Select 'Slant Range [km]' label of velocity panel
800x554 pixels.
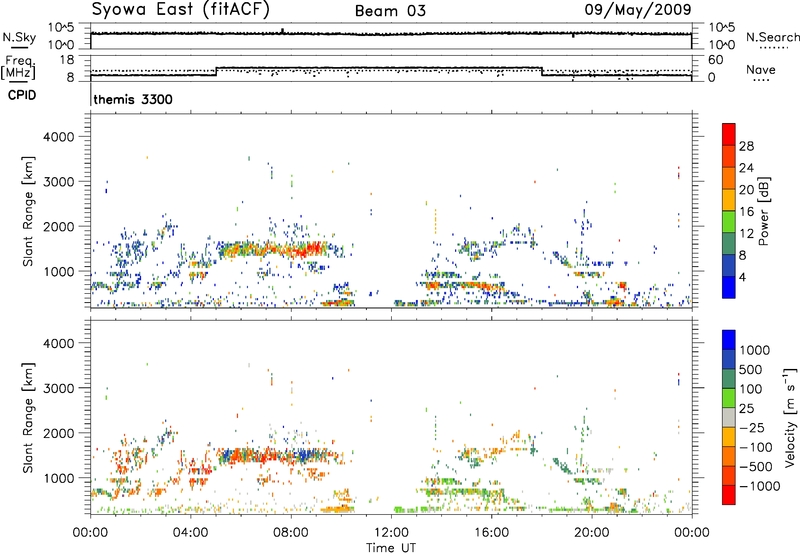[x=28, y=417]
